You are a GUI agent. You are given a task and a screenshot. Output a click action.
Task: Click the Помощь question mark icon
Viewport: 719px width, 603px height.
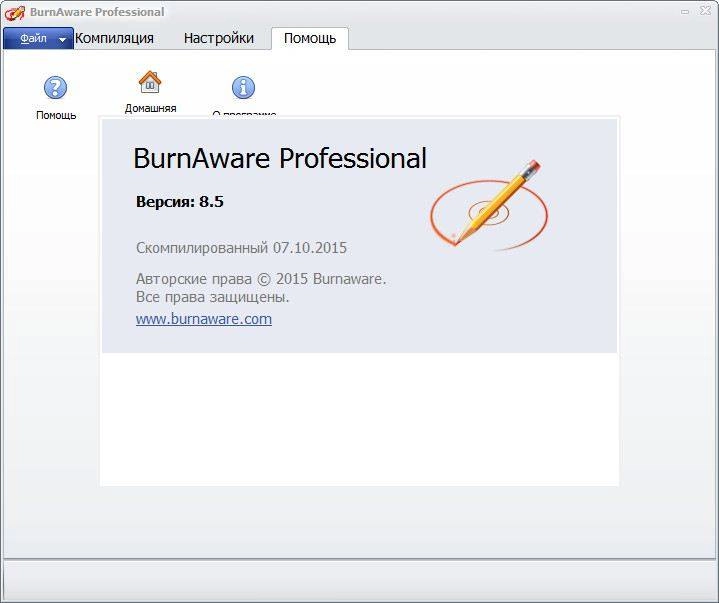tap(55, 87)
